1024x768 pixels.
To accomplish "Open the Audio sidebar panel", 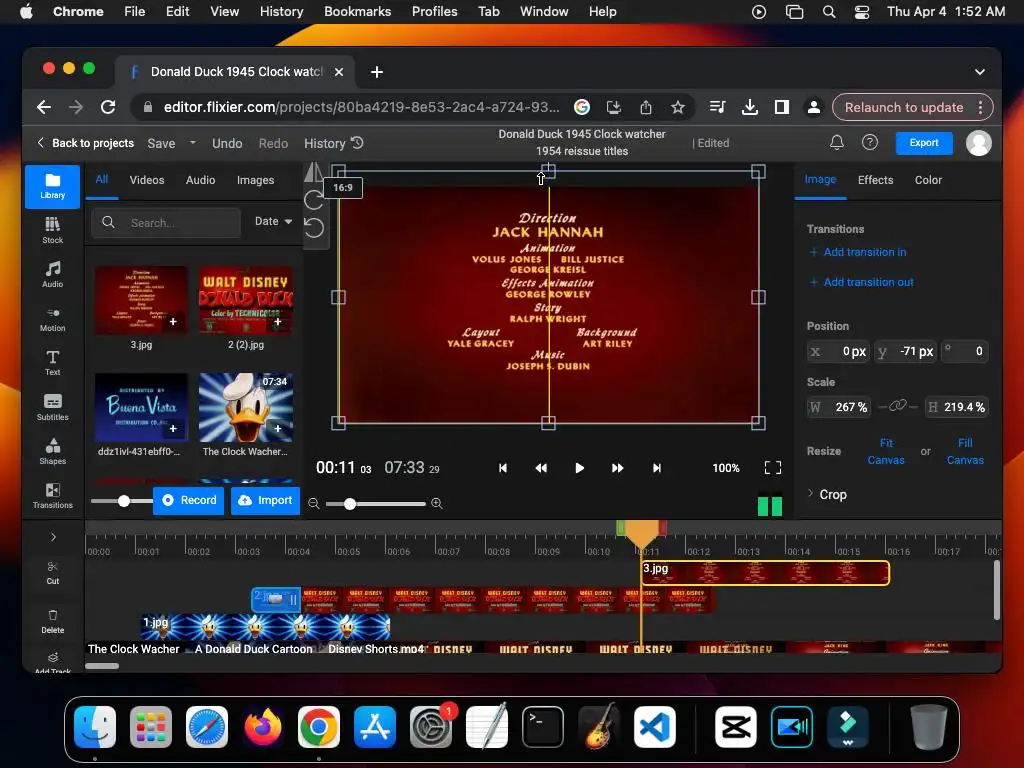I will click(x=52, y=274).
